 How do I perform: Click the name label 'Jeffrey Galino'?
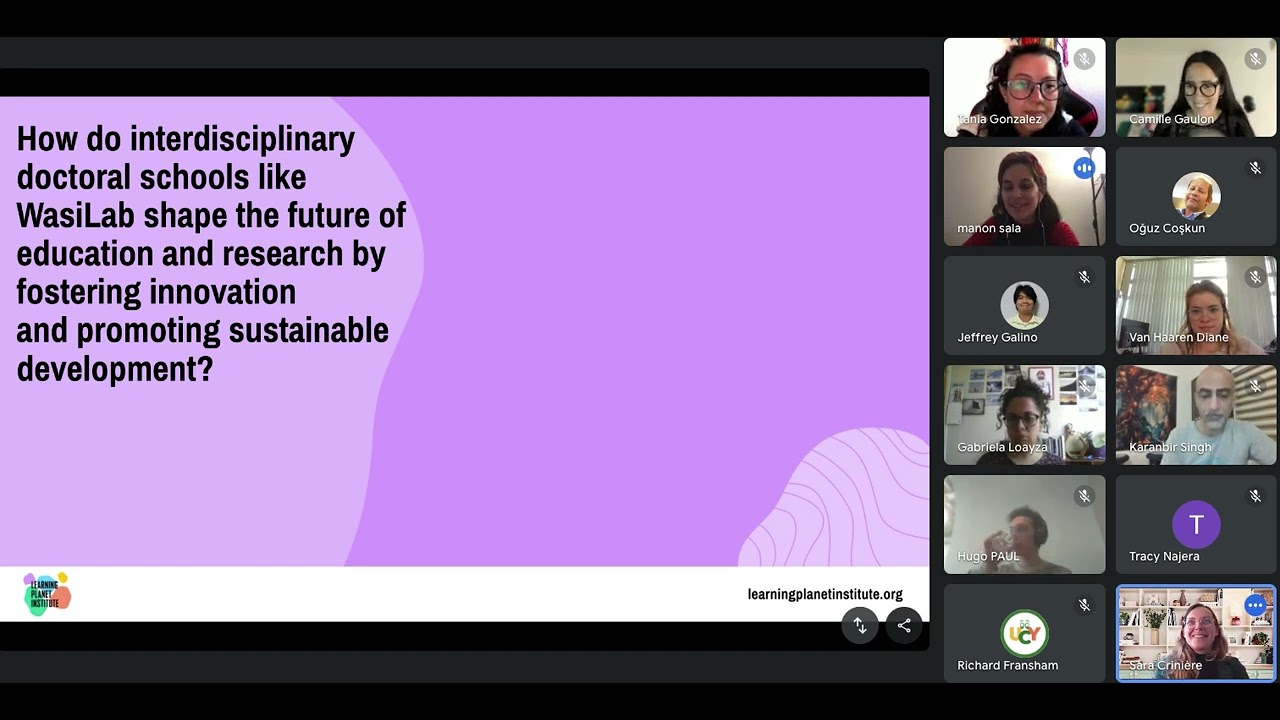tap(997, 337)
